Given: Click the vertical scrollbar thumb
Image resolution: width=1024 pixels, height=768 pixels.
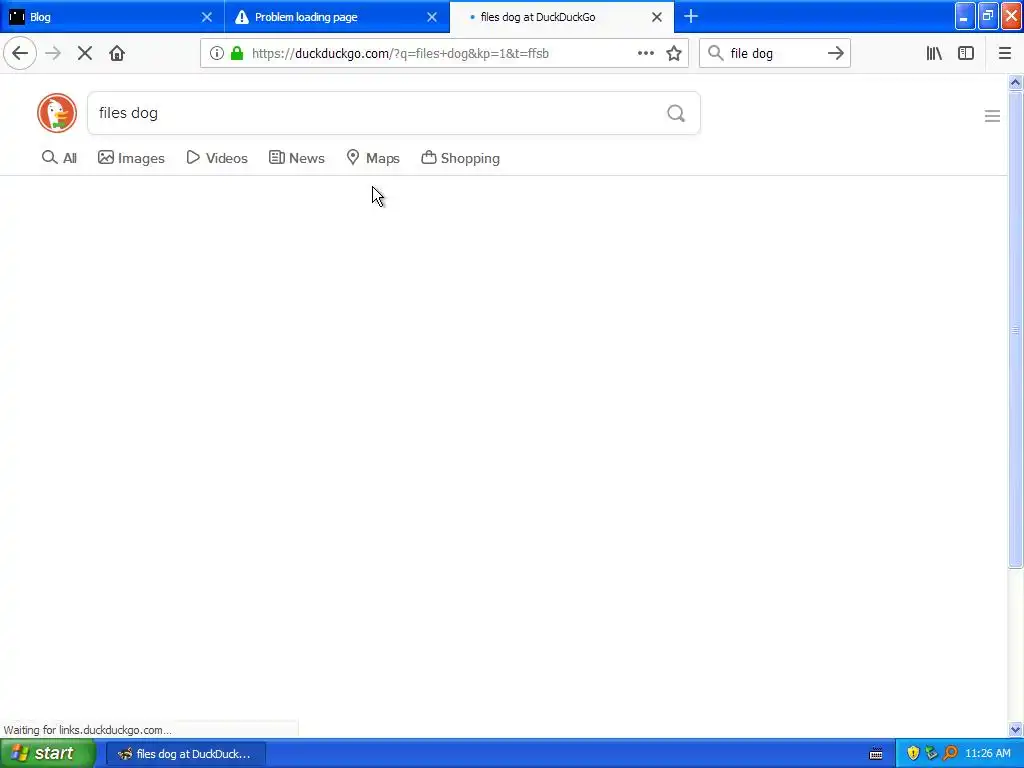Looking at the screenshot, I should (1015, 330).
